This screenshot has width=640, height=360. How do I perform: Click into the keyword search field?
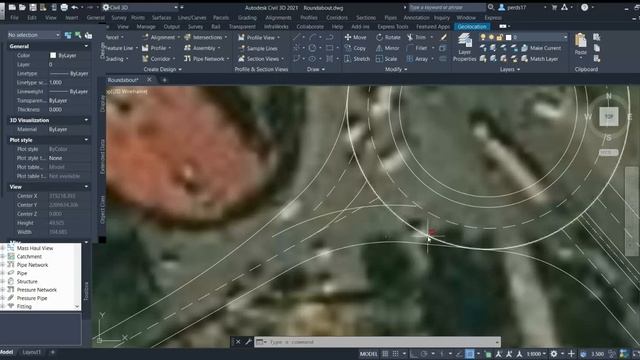[447, 7]
